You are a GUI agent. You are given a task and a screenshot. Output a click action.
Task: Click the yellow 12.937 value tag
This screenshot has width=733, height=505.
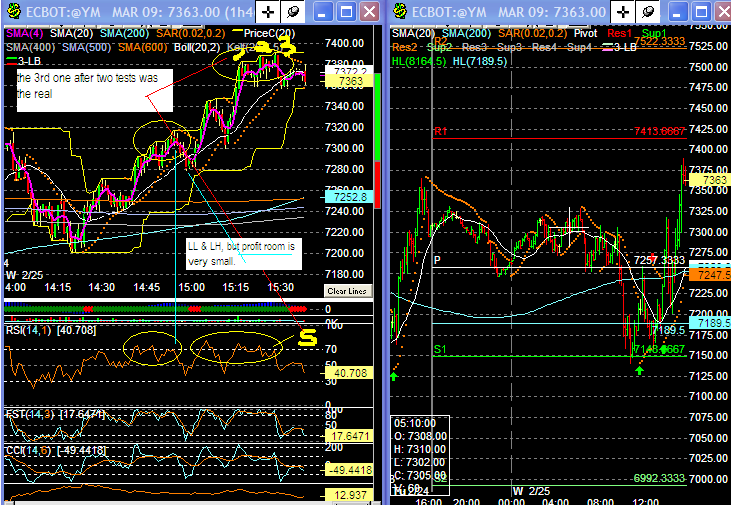click(349, 495)
